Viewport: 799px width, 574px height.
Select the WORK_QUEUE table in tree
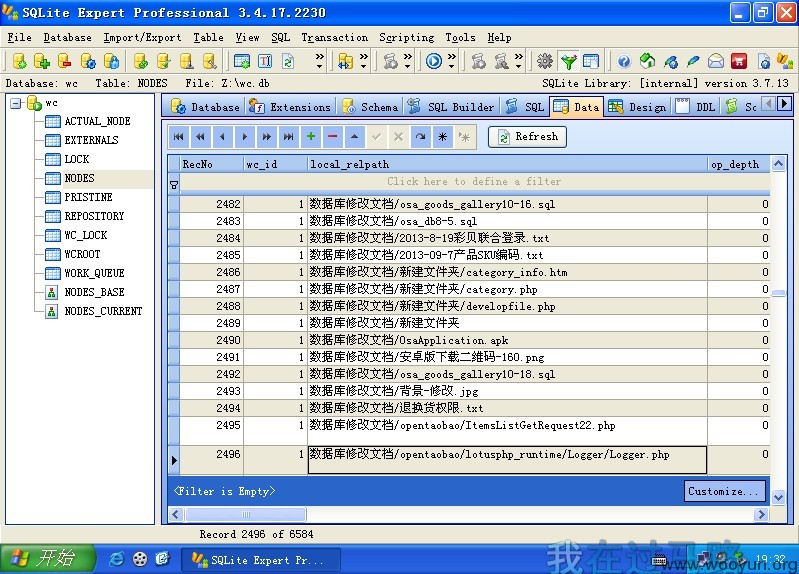tap(94, 273)
